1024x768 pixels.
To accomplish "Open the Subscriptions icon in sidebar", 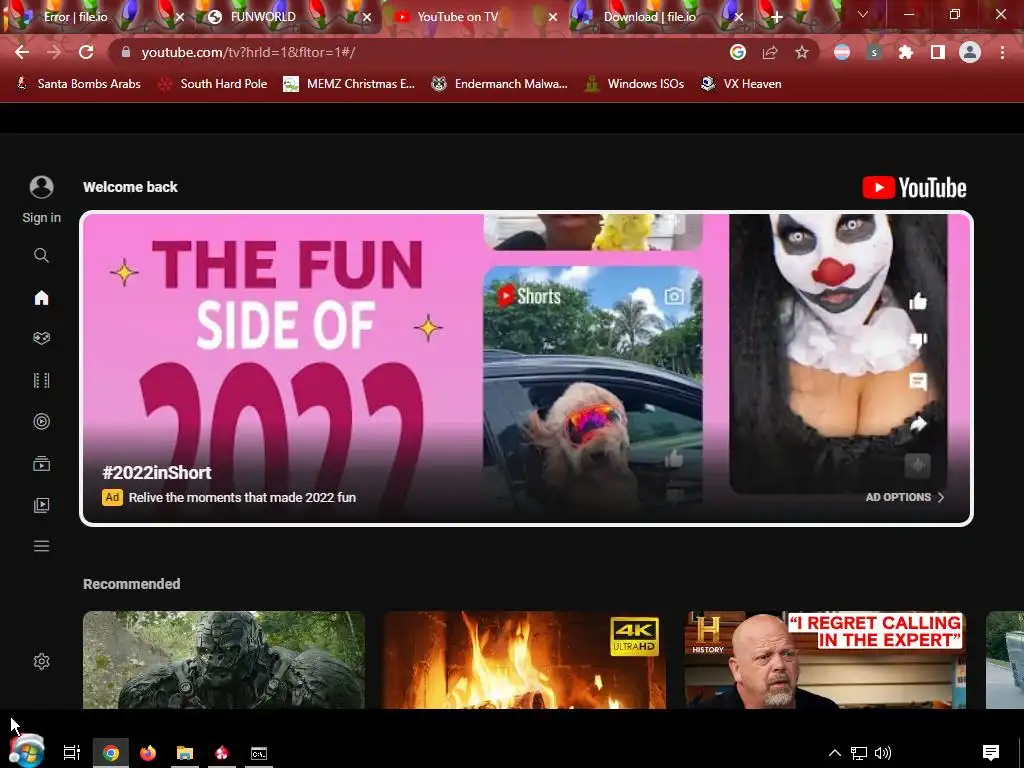I will 41,464.
